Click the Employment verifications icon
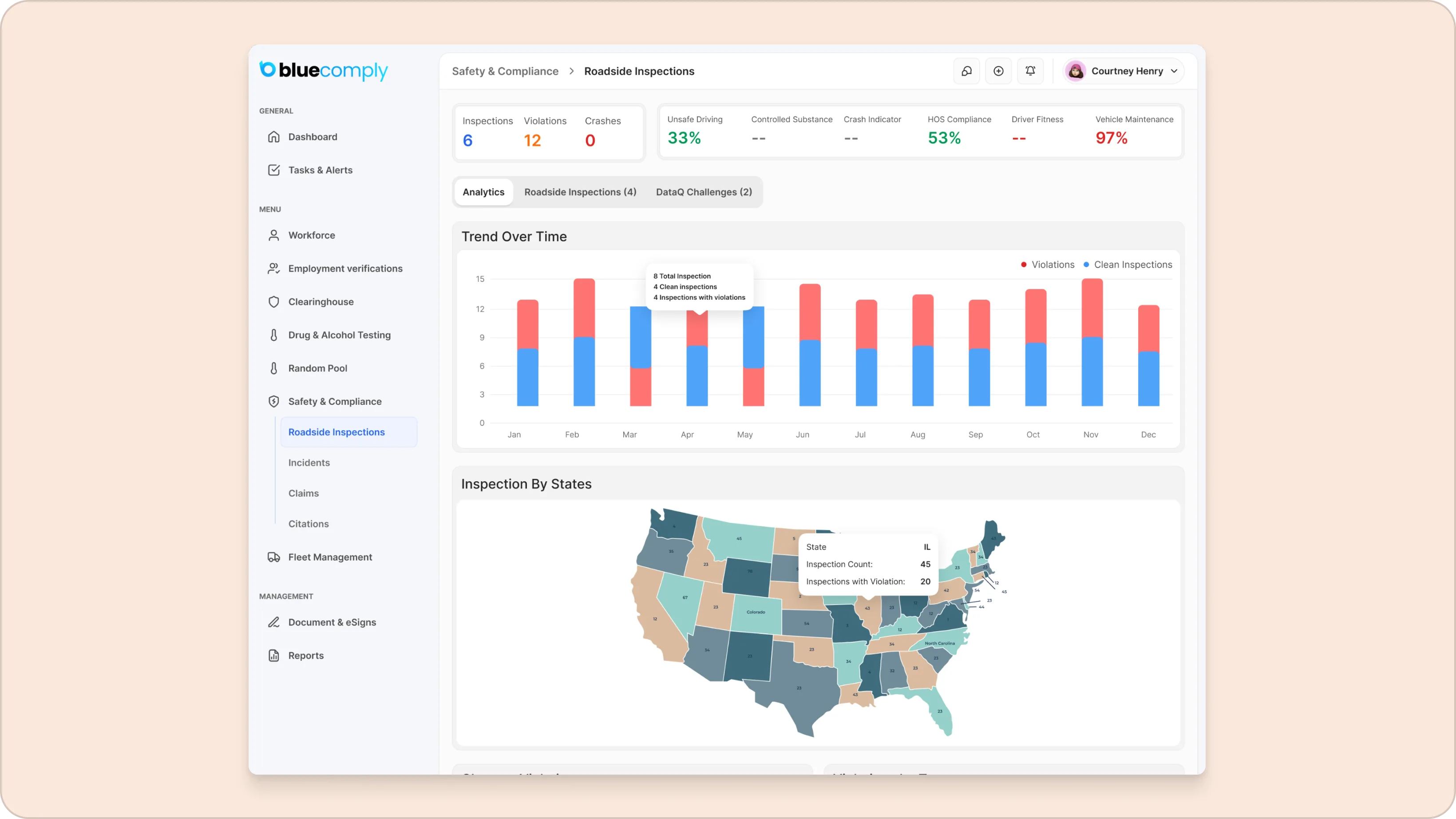Screen dimensions: 1456x819 pyautogui.click(x=273, y=269)
